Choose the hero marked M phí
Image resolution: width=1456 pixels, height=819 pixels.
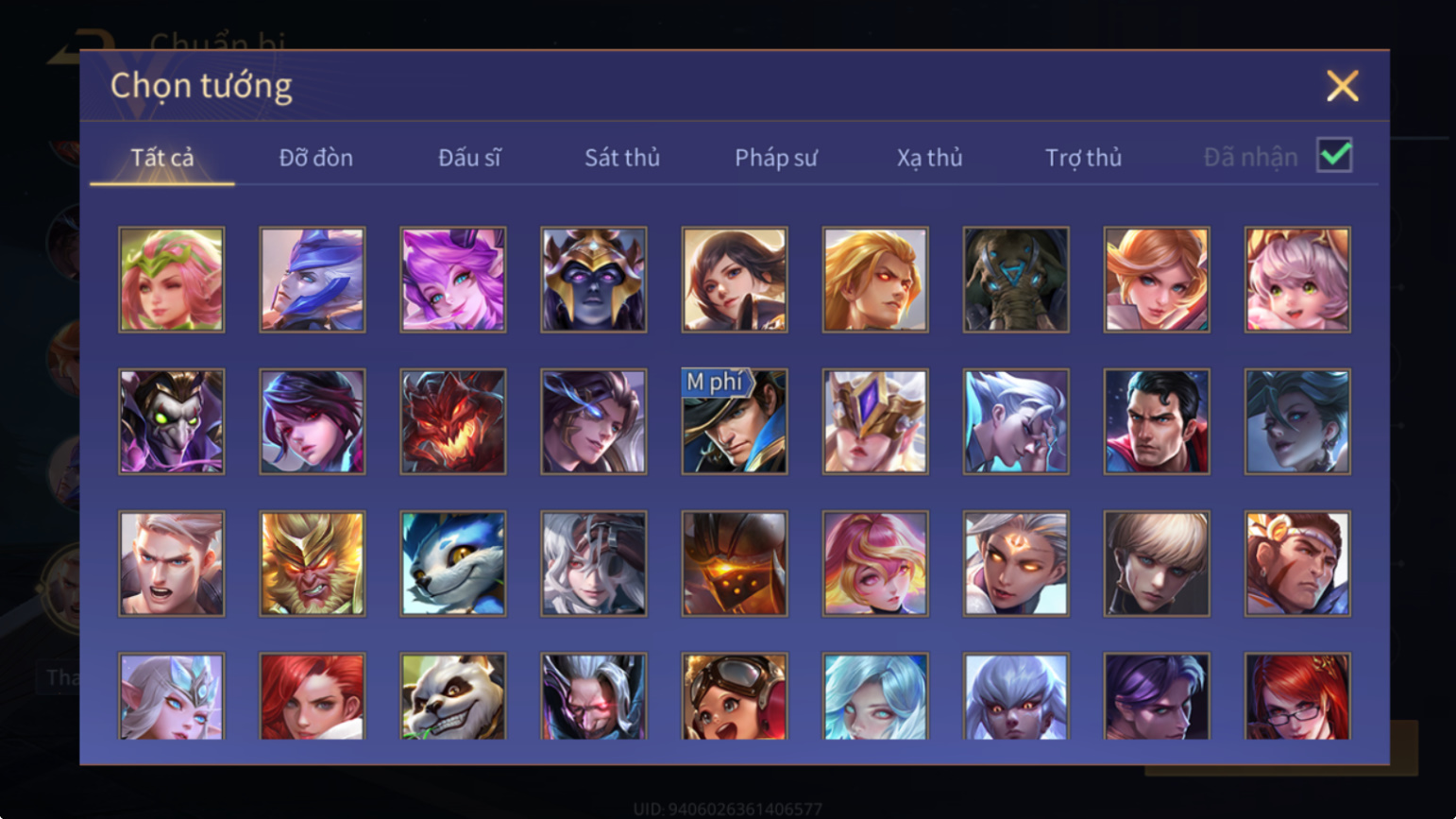735,421
